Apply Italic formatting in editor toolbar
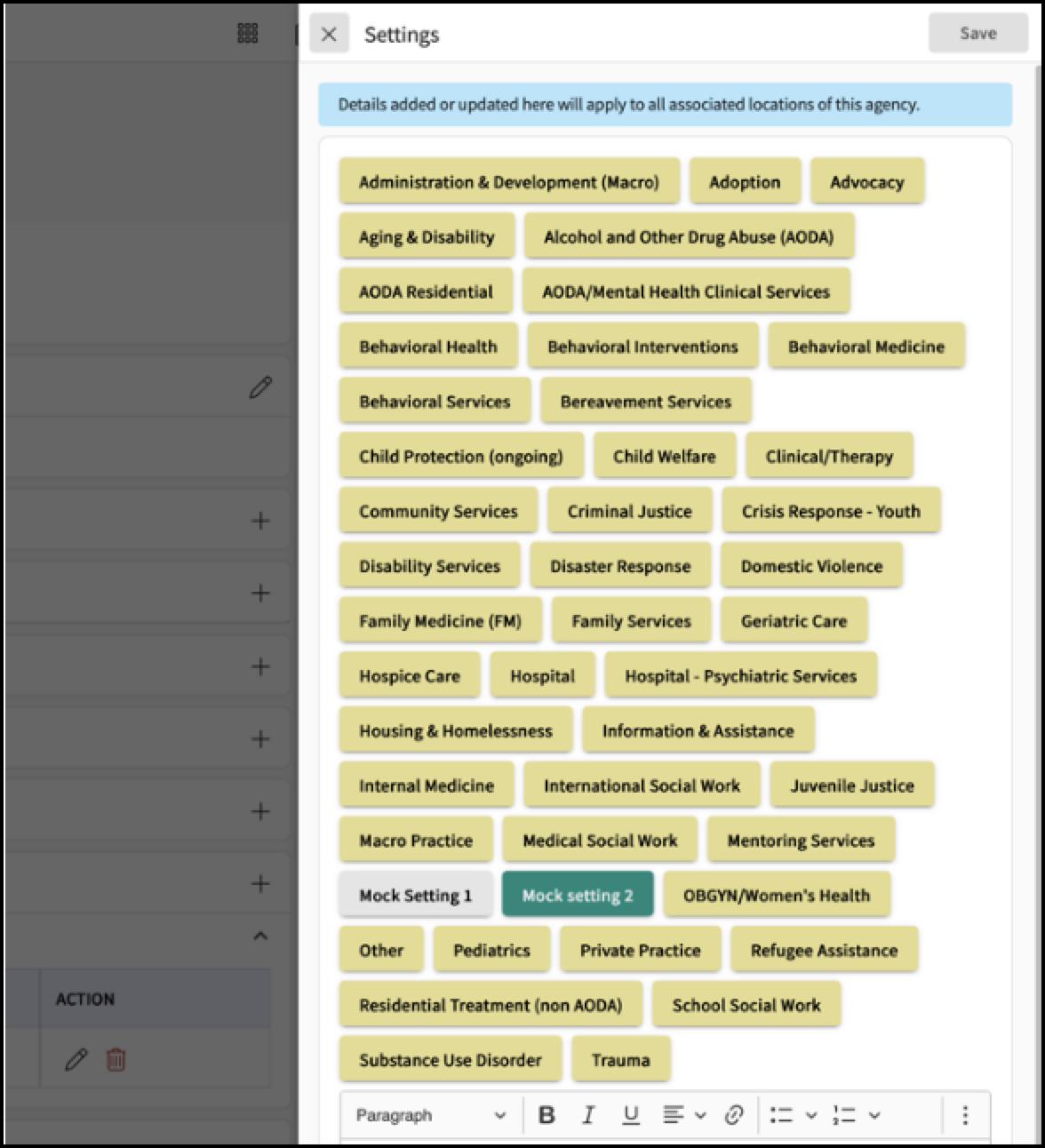 tap(588, 1115)
